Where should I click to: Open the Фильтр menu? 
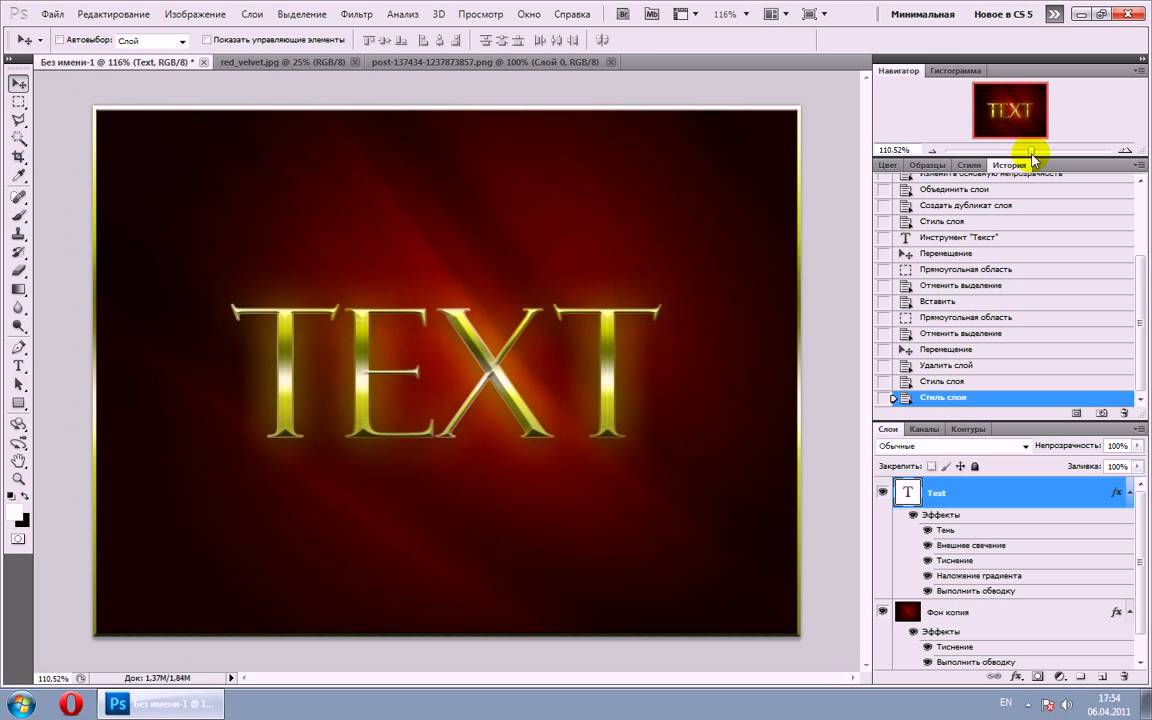point(356,14)
